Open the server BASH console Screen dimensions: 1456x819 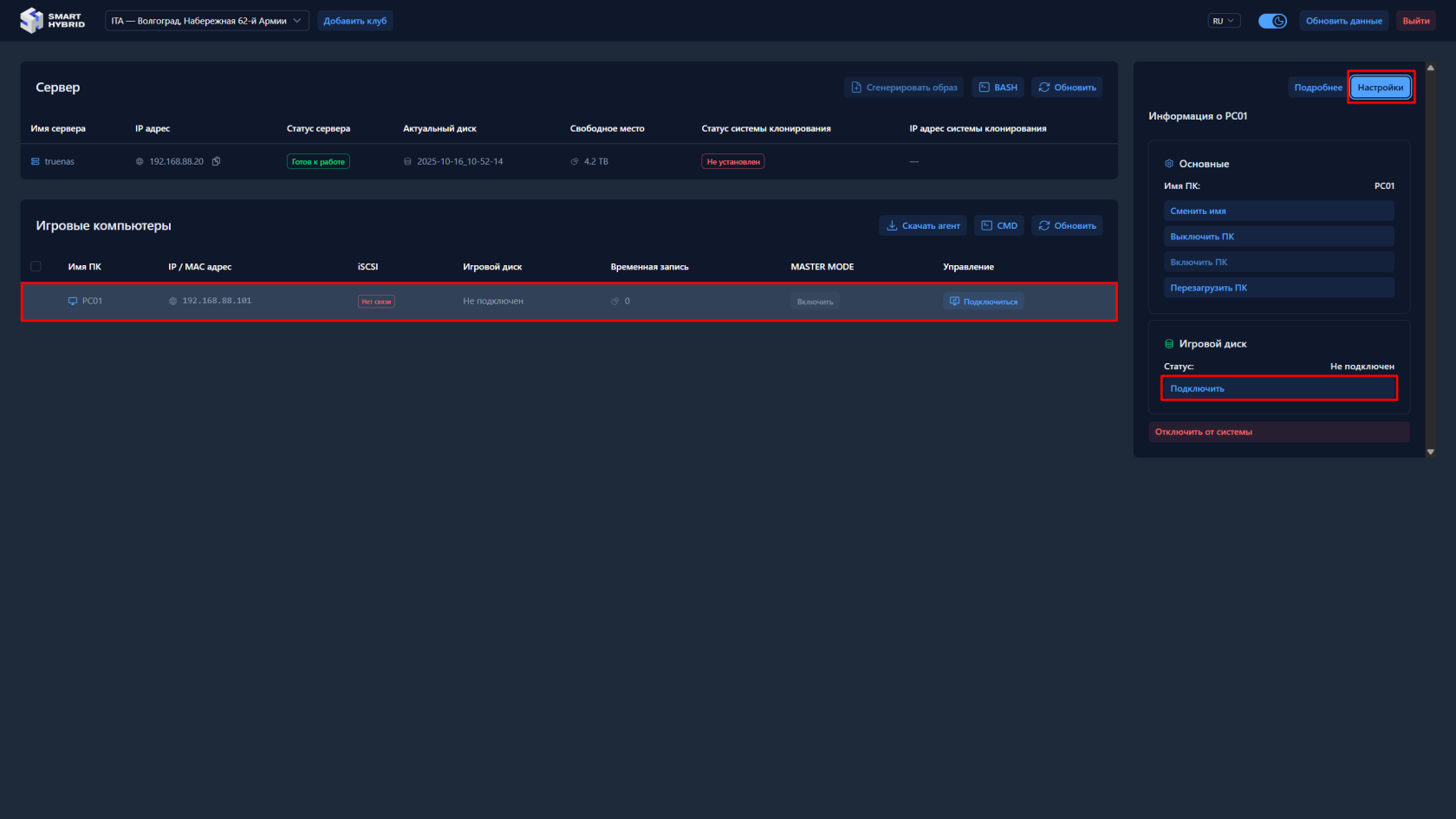(x=998, y=88)
